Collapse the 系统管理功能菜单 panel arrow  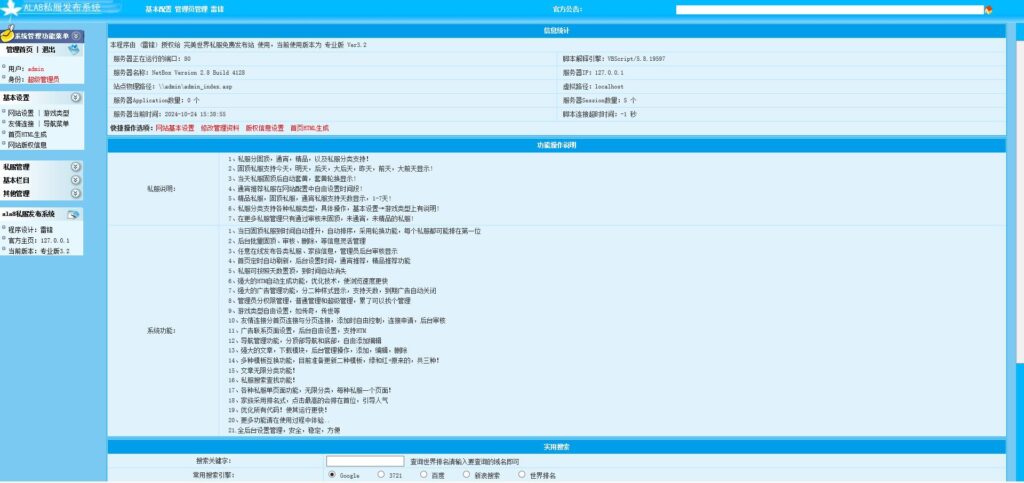point(76,35)
